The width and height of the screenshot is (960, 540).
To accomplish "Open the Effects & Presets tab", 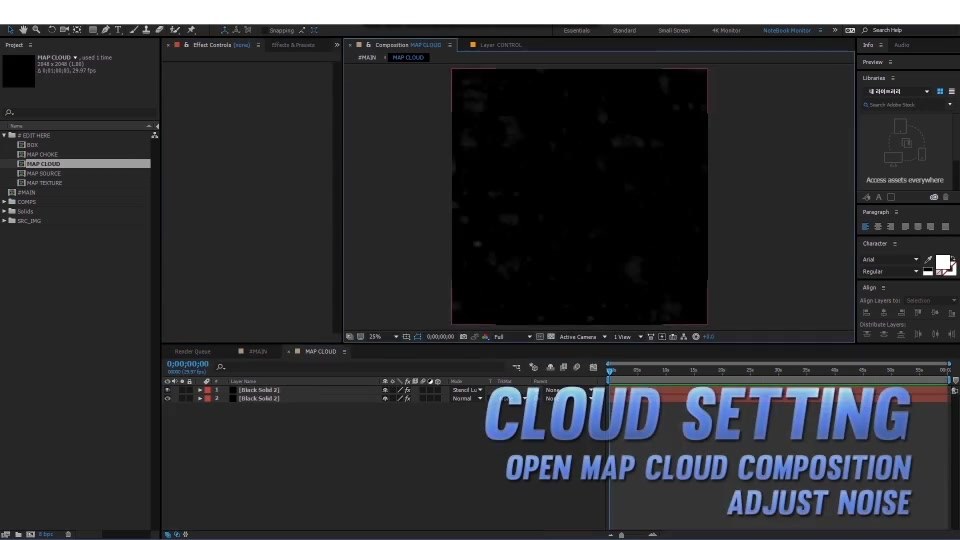I will (293, 45).
